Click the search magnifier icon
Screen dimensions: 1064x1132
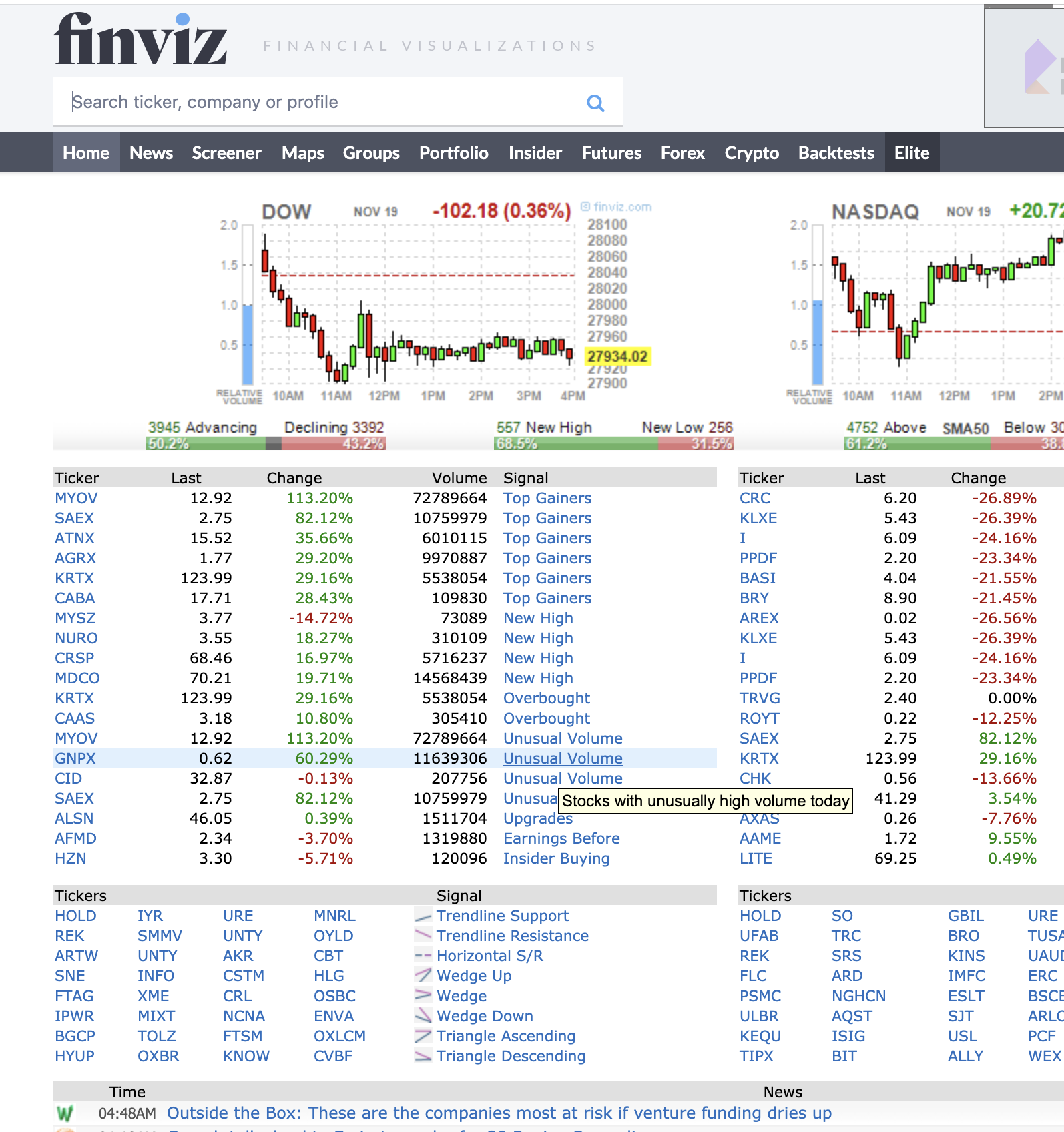(x=595, y=103)
